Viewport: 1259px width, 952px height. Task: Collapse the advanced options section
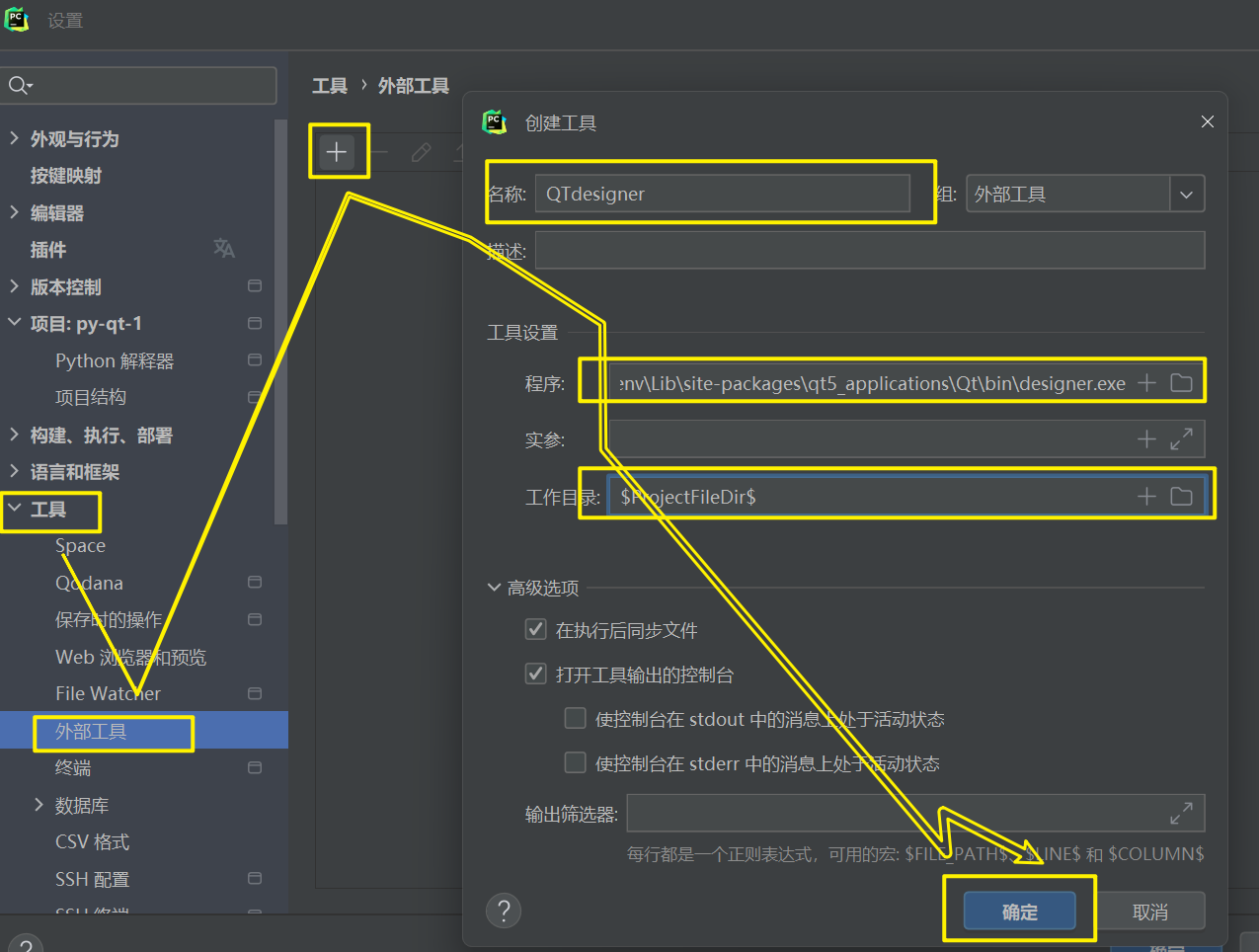(495, 589)
